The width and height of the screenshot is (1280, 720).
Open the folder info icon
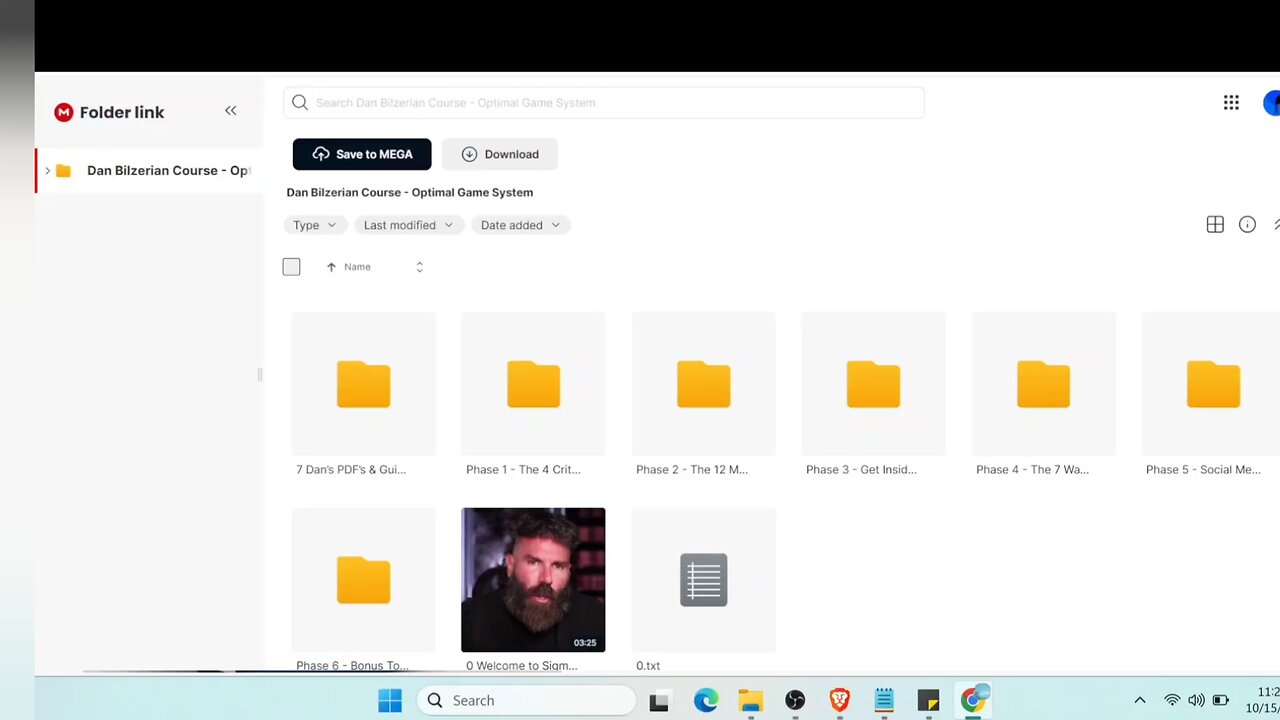pyautogui.click(x=1247, y=225)
